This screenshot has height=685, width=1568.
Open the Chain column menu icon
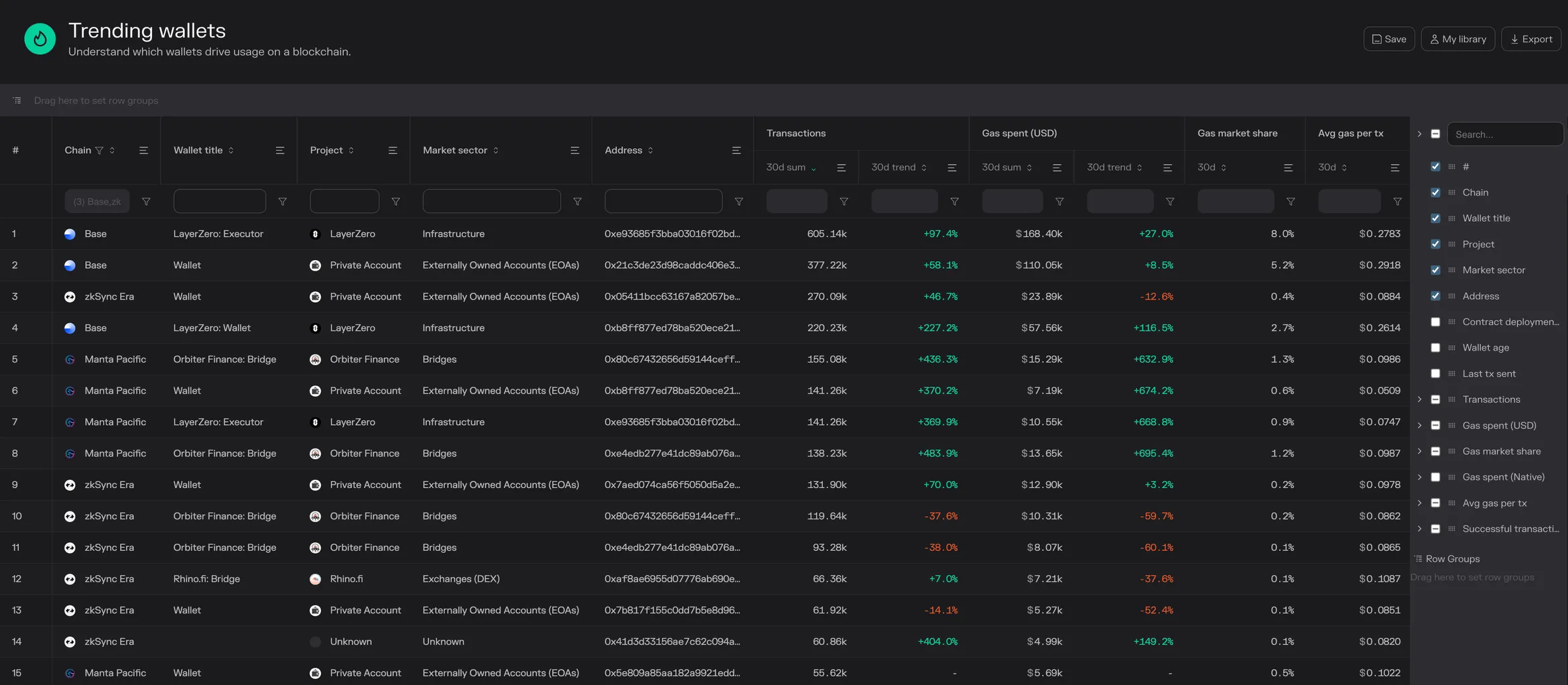pyautogui.click(x=143, y=150)
